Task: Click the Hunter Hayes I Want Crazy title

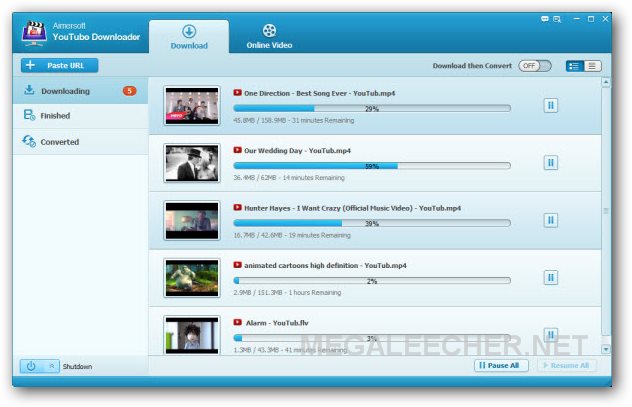Action: tap(352, 208)
